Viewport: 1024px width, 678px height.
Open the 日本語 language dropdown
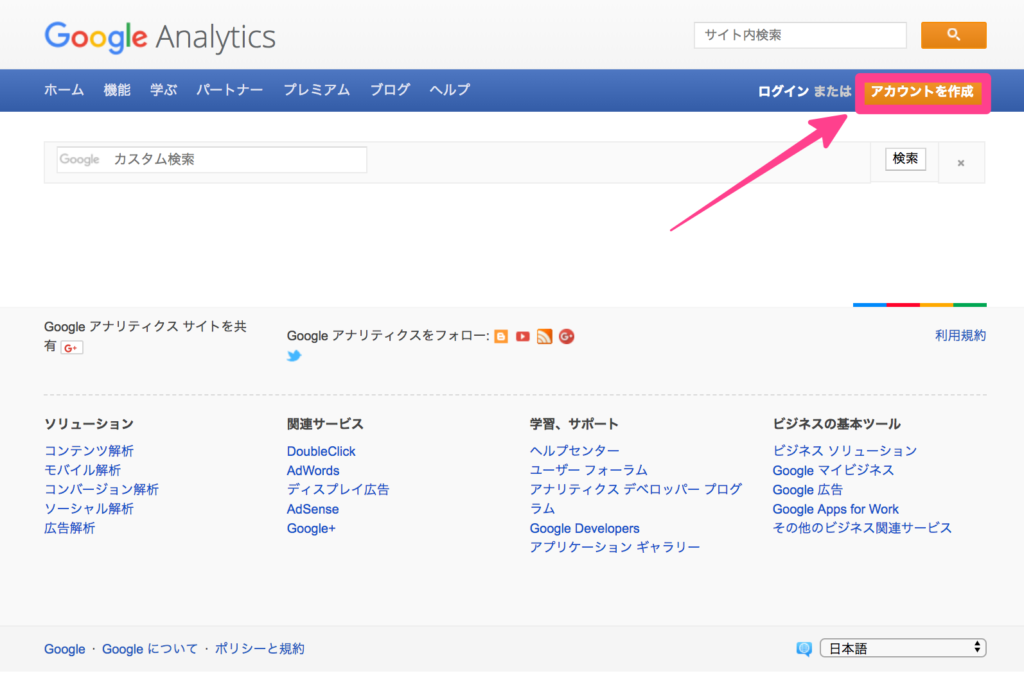pyautogui.click(x=903, y=648)
